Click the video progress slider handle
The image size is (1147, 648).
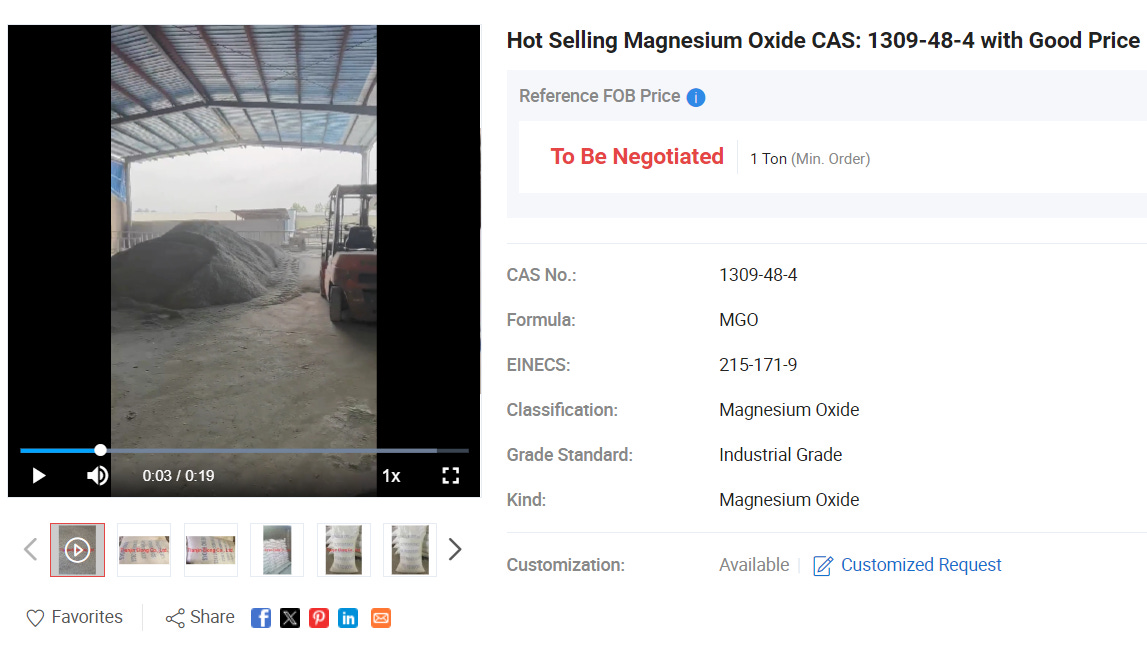tap(100, 450)
